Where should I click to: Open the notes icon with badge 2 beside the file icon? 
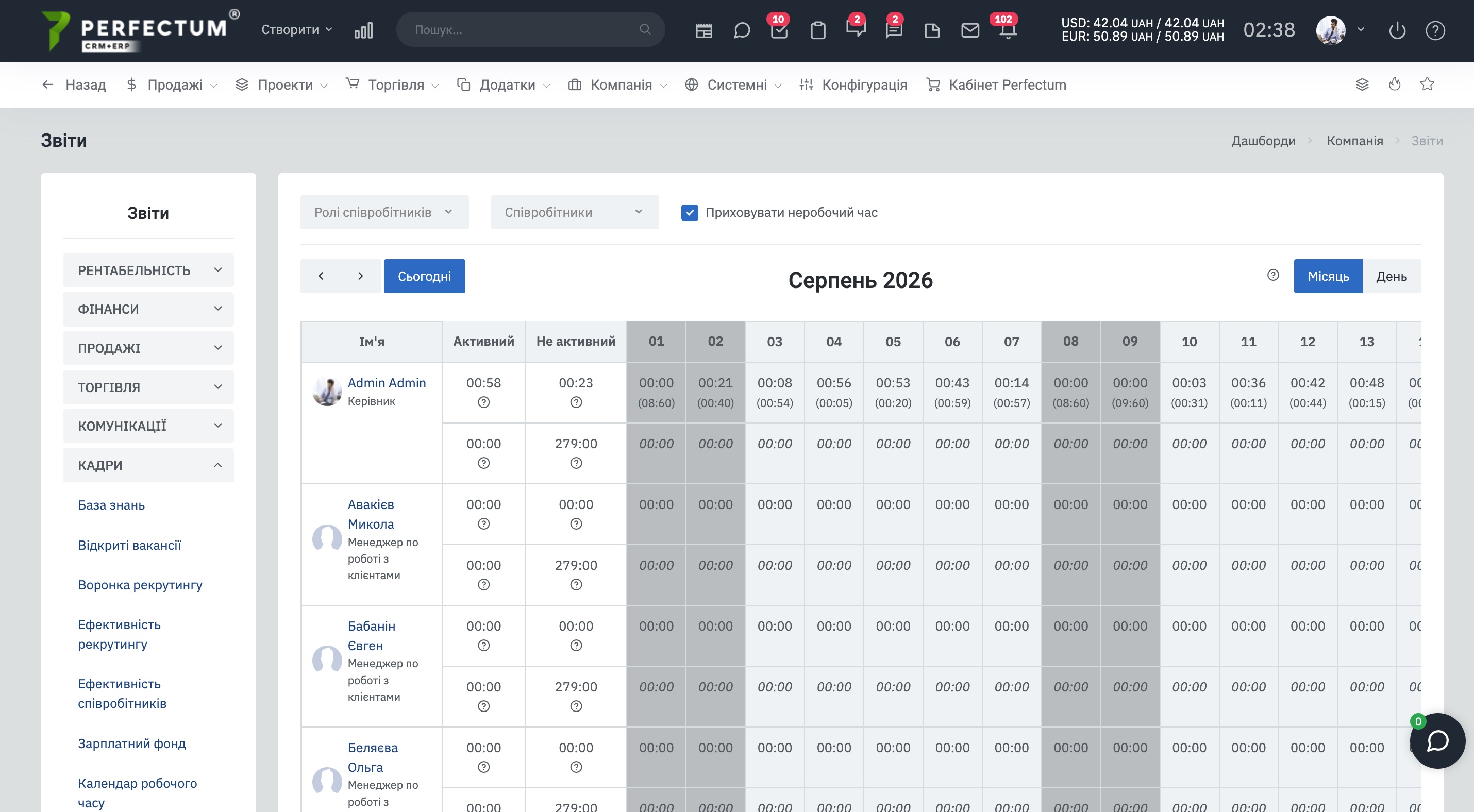coord(894,30)
